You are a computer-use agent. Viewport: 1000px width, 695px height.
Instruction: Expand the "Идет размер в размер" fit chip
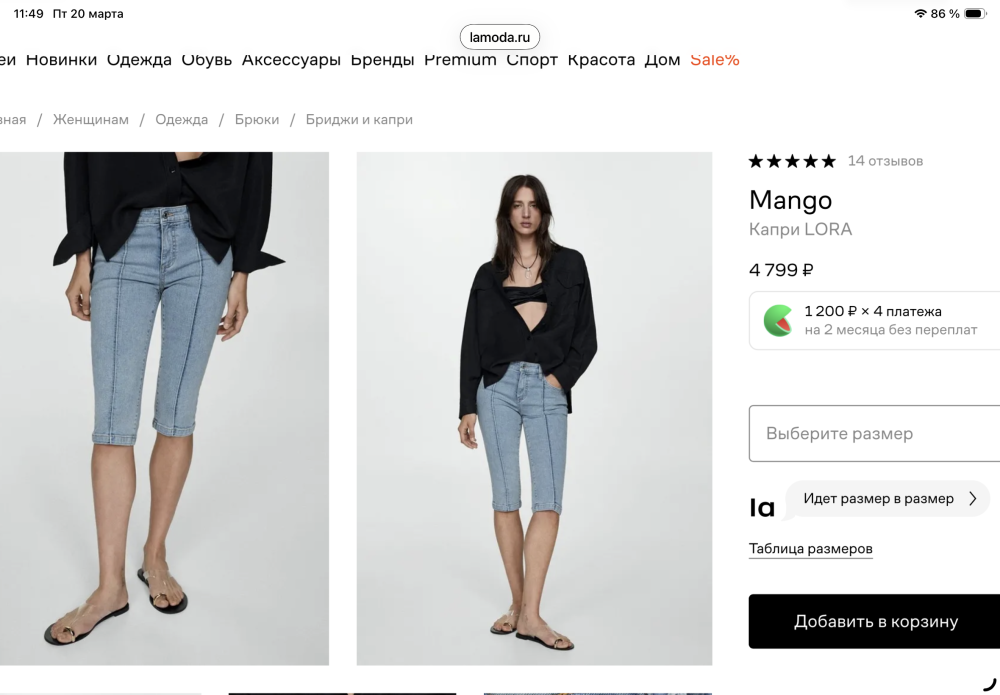(886, 499)
